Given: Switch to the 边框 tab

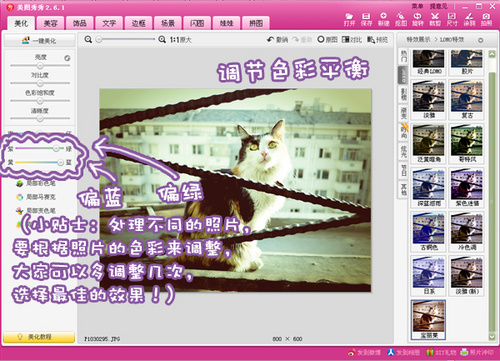Looking at the screenshot, I should [x=139, y=23].
